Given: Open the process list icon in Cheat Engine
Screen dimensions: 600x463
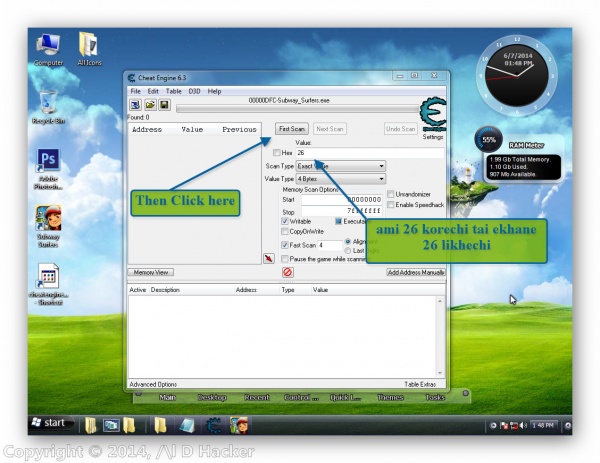Looking at the screenshot, I should pyautogui.click(x=135, y=104).
